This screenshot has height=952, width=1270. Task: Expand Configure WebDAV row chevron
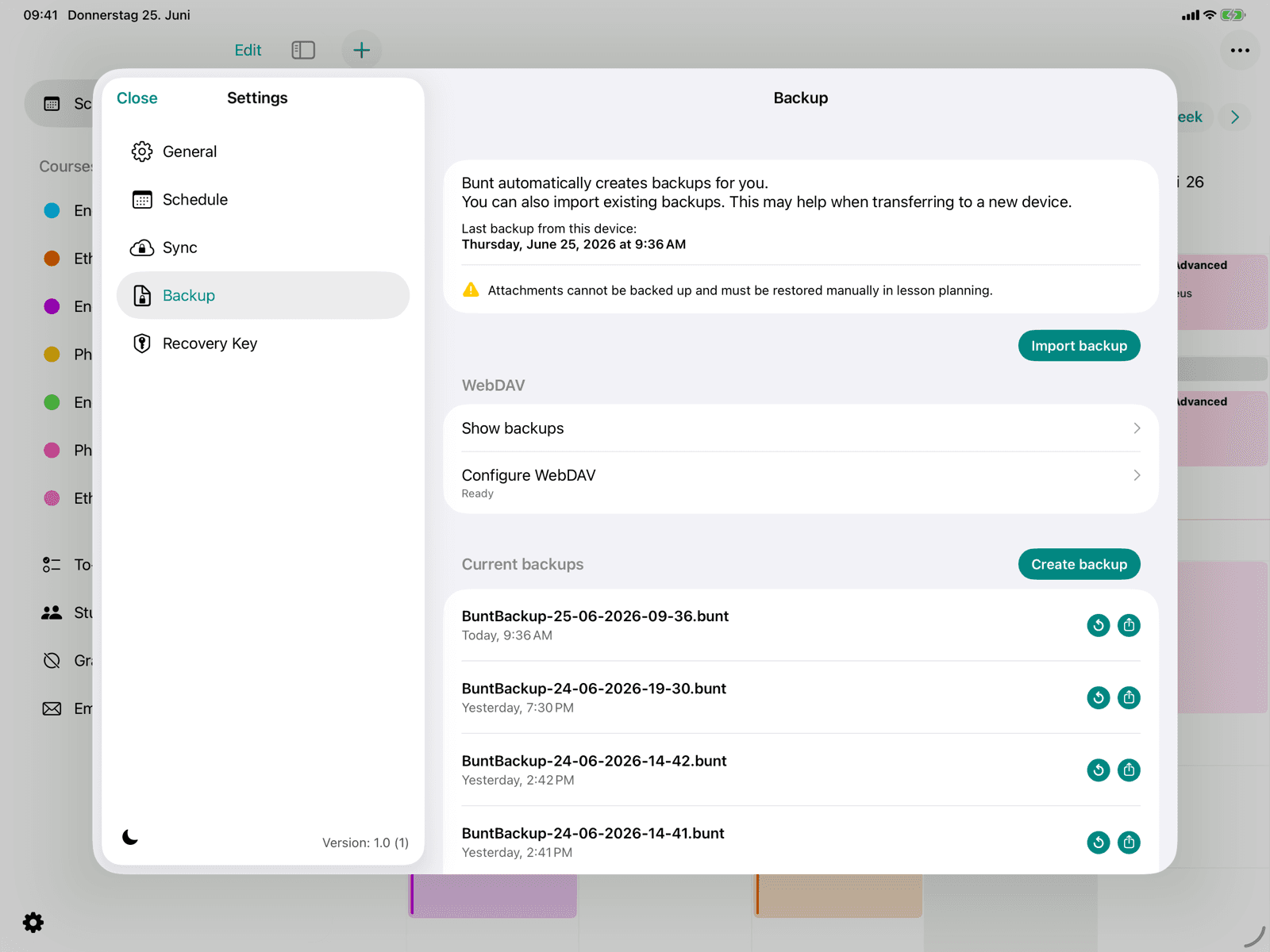click(1137, 475)
